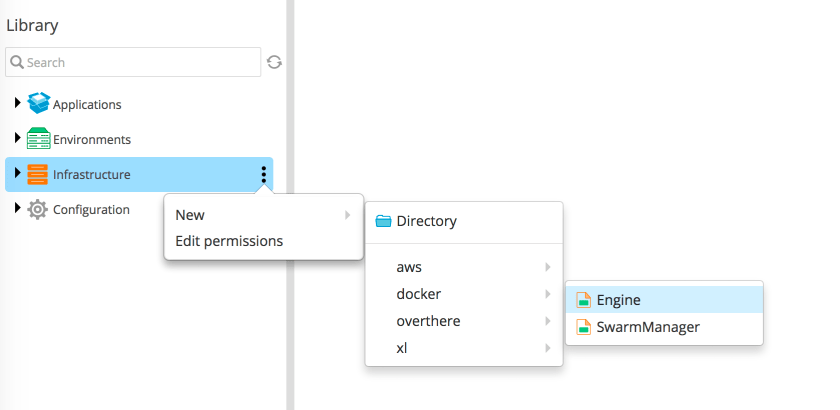Click the SwarmManager file icon
Image resolution: width=840 pixels, height=410 pixels.
coord(582,327)
